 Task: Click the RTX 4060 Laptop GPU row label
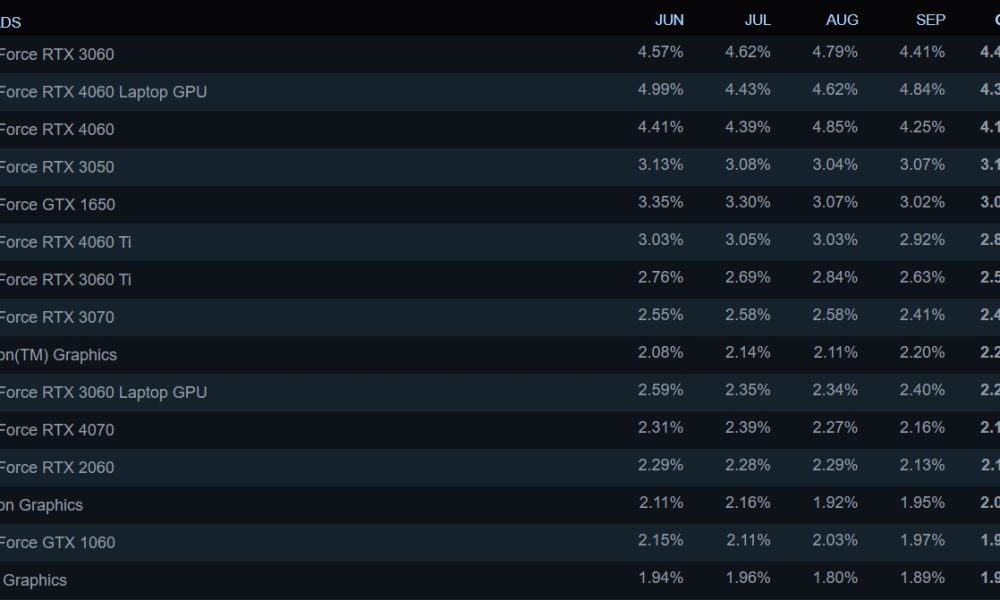click(103, 92)
